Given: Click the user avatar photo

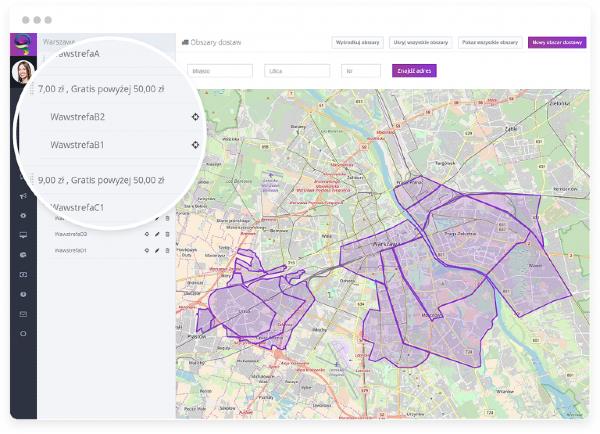Looking at the screenshot, I should pyautogui.click(x=23, y=73).
